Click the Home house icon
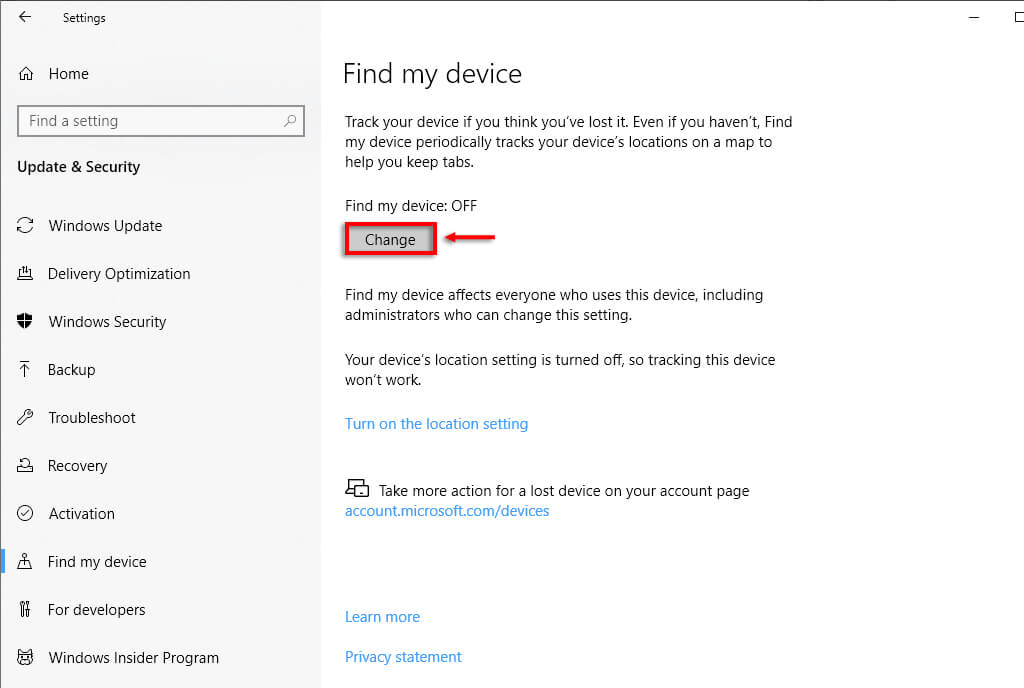Viewport: 1024px width, 688px height. (x=26, y=74)
